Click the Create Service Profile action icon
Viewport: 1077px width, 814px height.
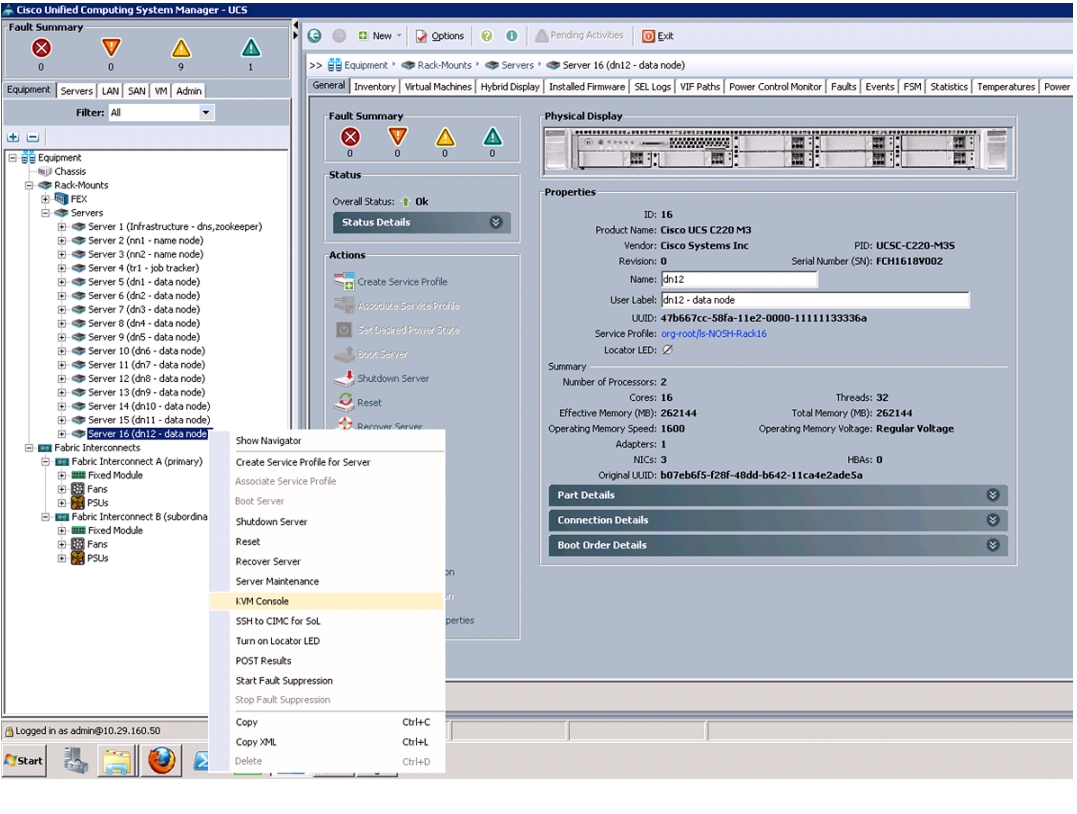point(343,281)
